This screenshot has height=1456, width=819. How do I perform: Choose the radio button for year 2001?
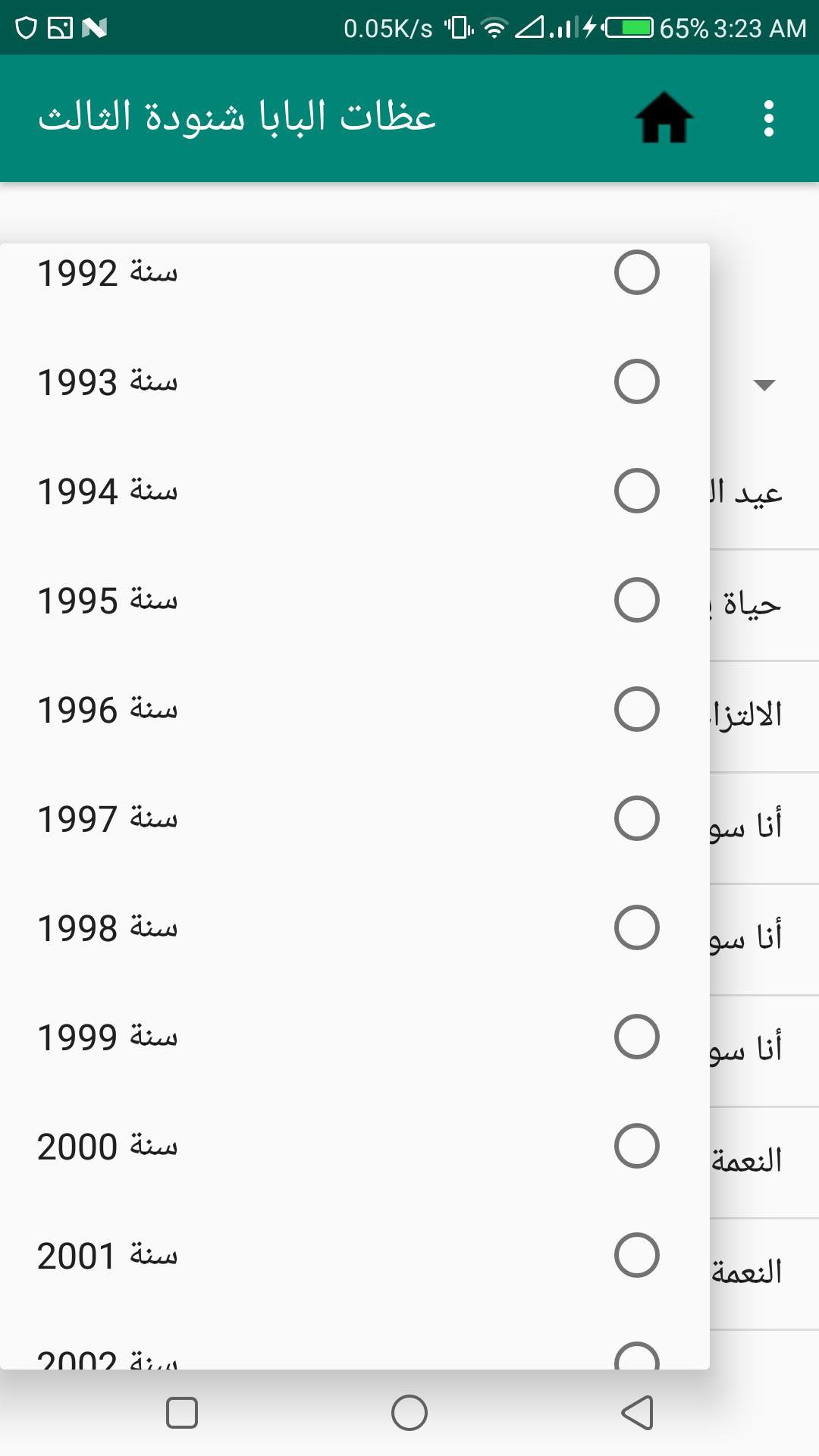pyautogui.click(x=636, y=1255)
